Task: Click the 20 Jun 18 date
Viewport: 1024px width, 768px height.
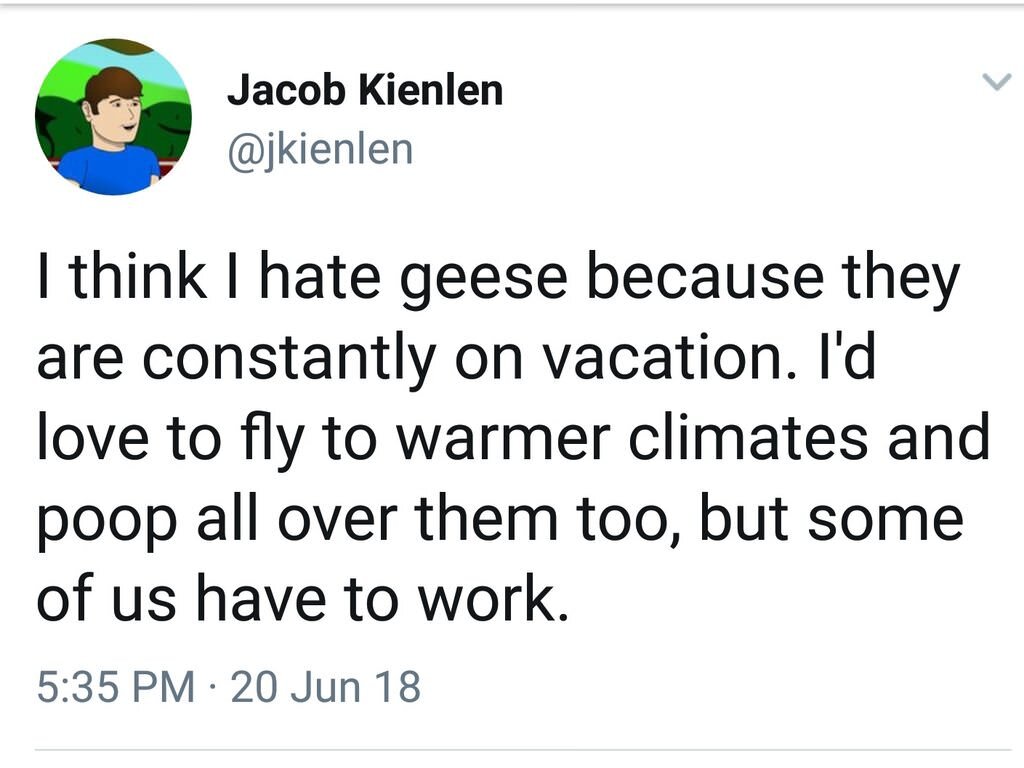Action: click(x=326, y=687)
